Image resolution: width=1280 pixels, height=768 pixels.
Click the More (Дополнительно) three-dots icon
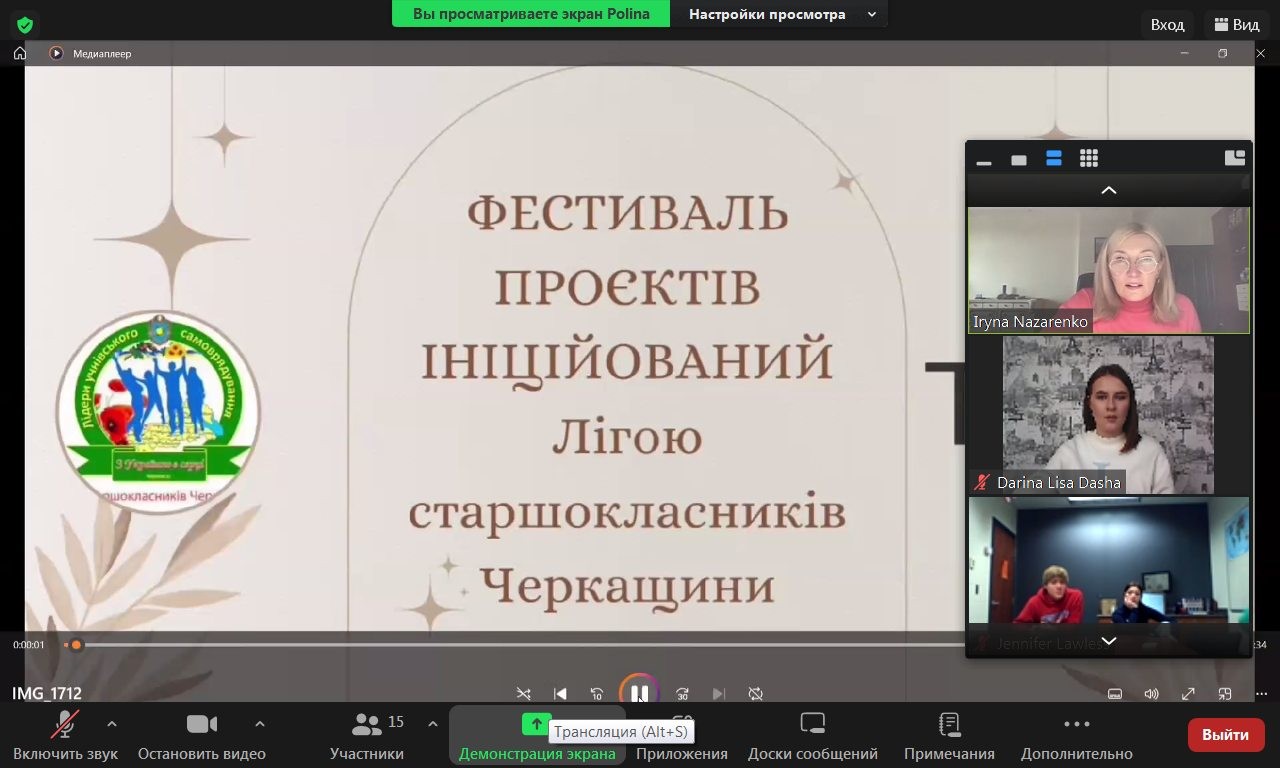(x=1076, y=725)
